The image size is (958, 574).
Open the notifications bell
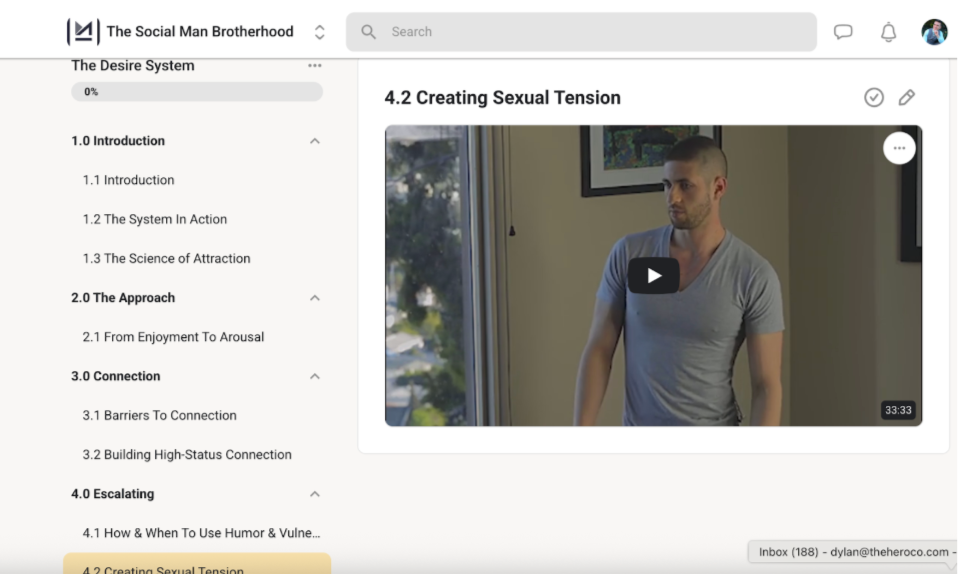pos(888,32)
